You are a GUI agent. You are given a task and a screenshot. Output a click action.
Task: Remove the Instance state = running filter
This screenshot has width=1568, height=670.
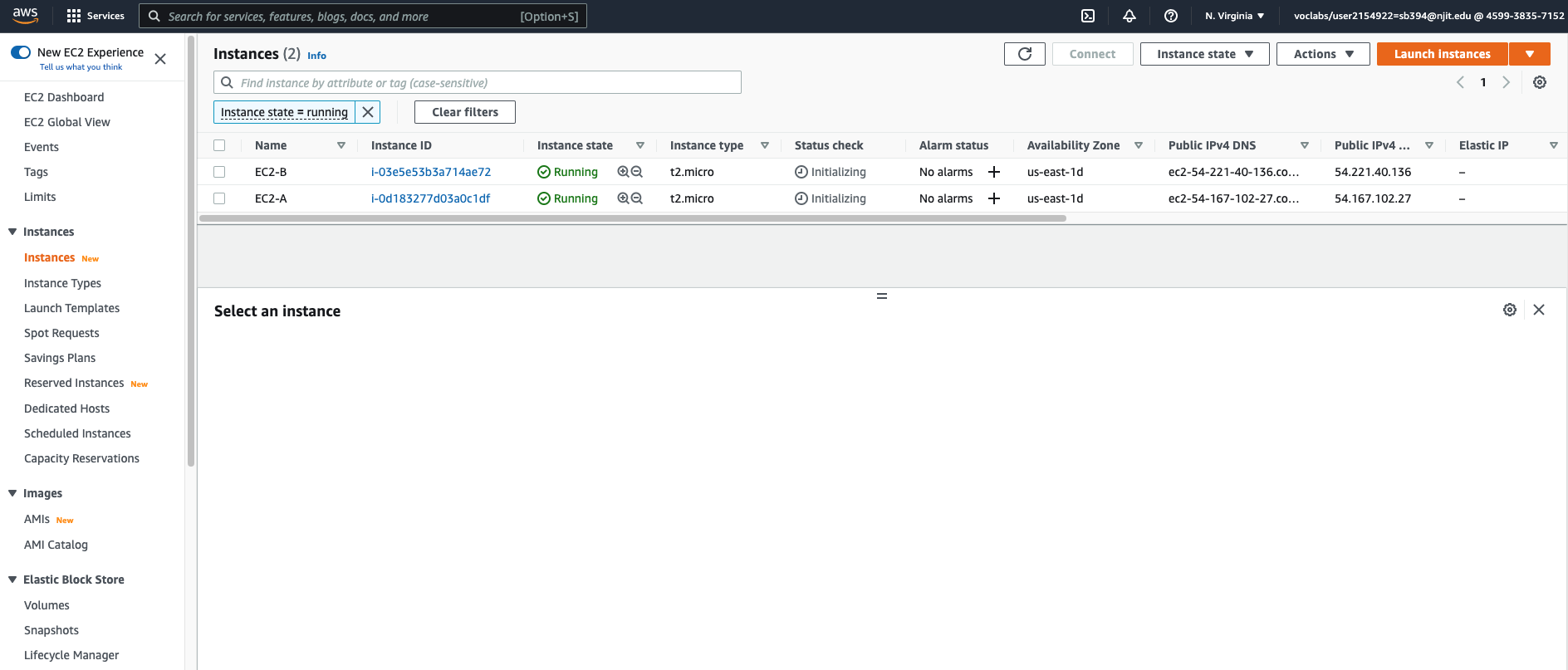pos(368,112)
